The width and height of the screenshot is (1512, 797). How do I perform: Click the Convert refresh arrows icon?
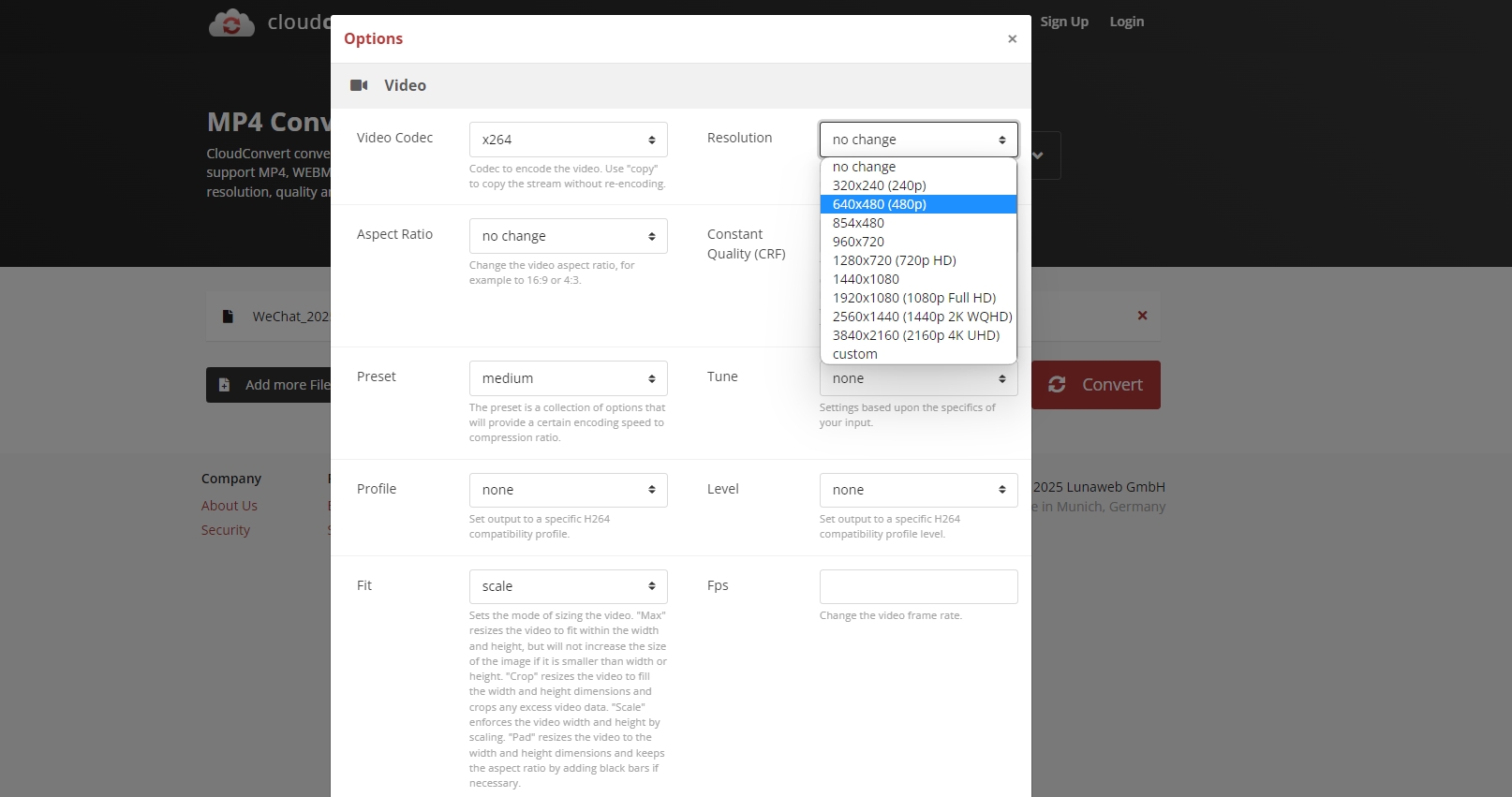pos(1057,384)
